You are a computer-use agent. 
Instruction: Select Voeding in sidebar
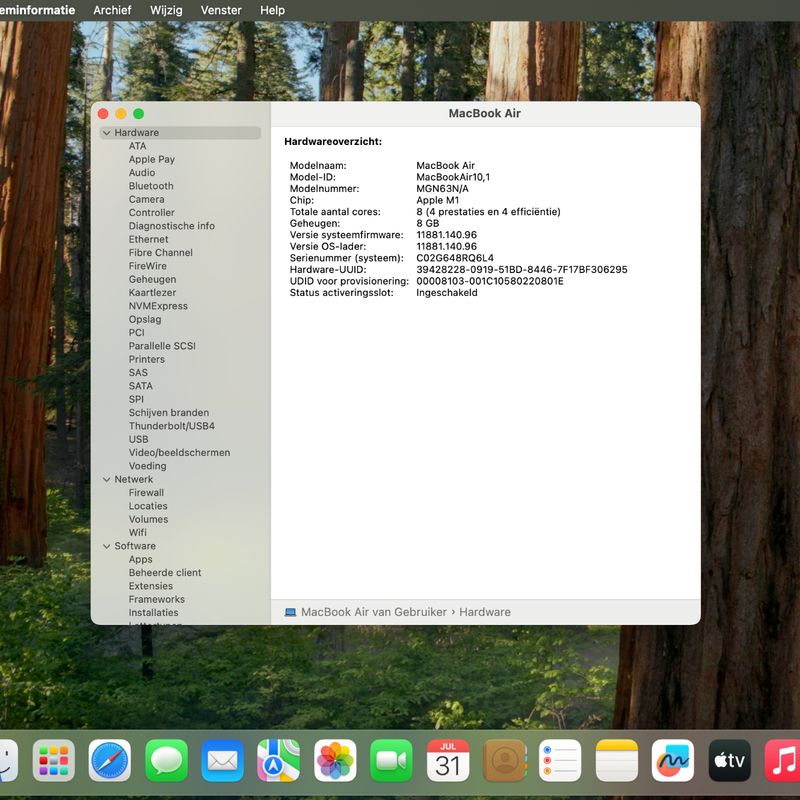coord(147,466)
